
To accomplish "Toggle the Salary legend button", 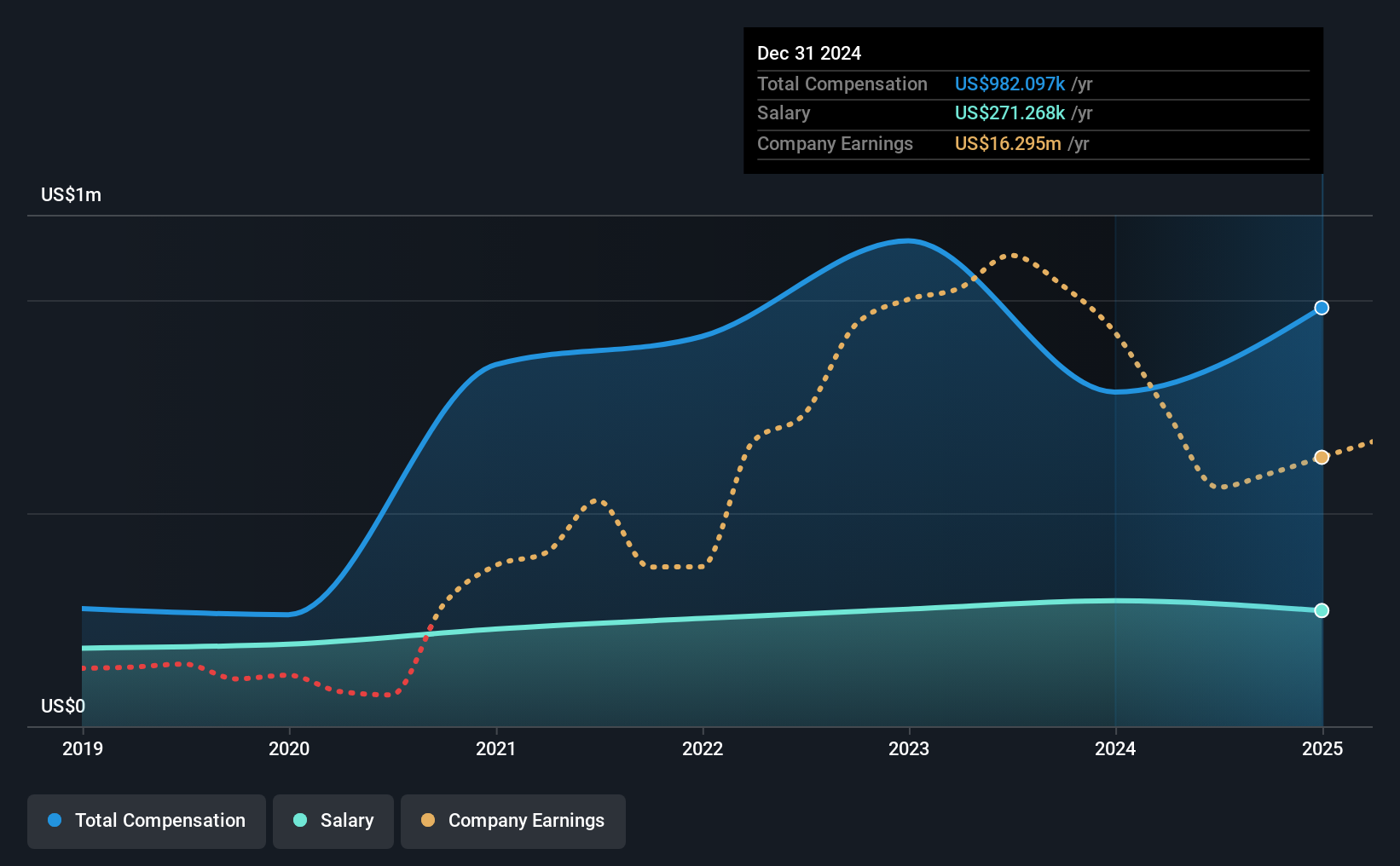I will (x=333, y=821).
